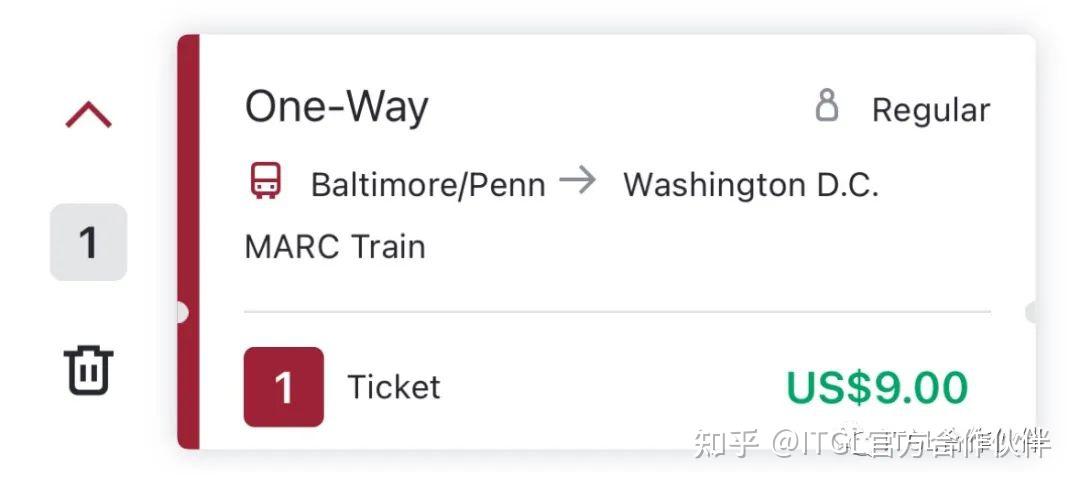Screen dimensions: 1080x488
Task: Click the red up chevron arrow
Action: click(x=89, y=116)
